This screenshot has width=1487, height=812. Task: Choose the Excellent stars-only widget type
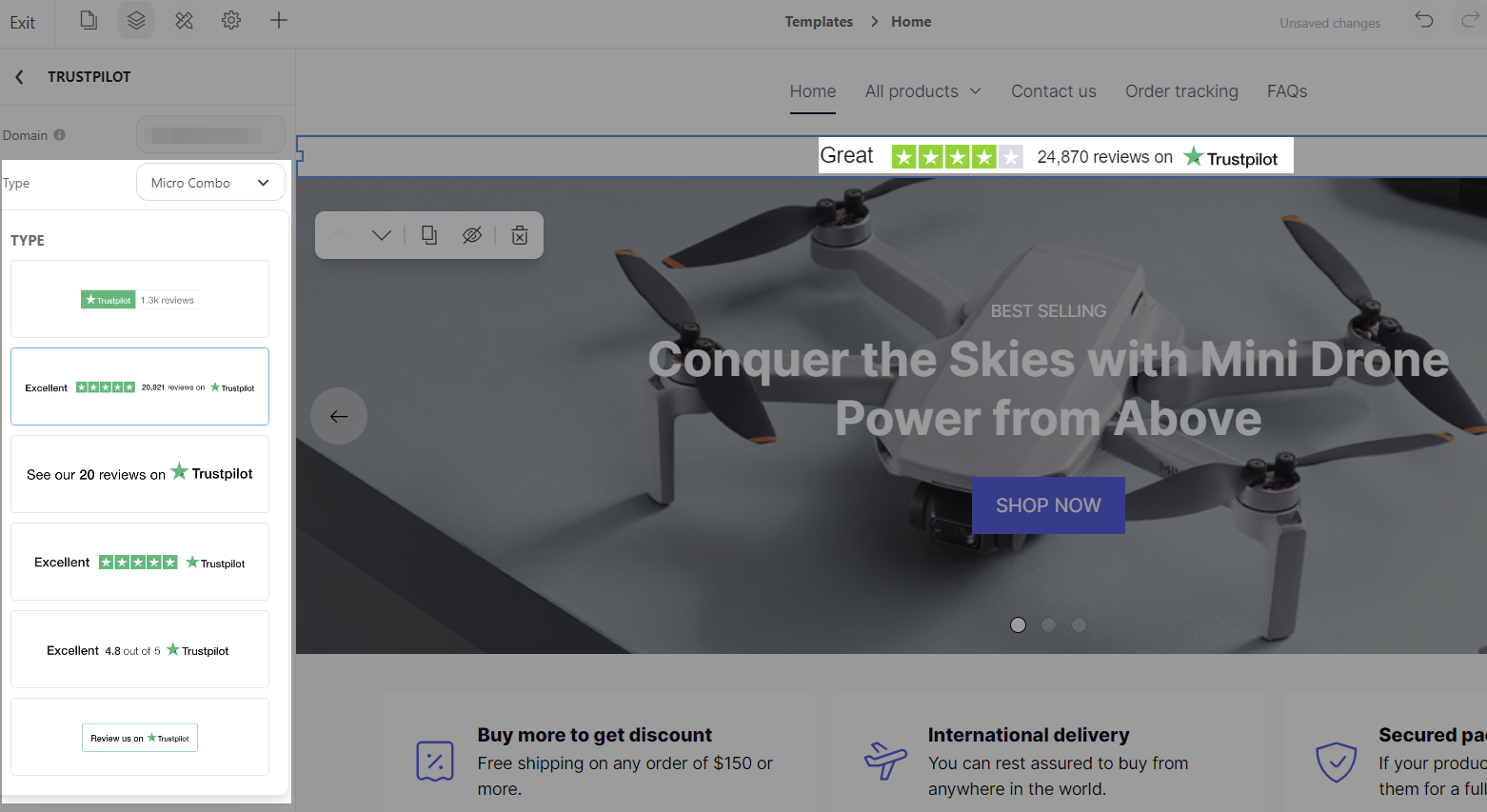[140, 562]
